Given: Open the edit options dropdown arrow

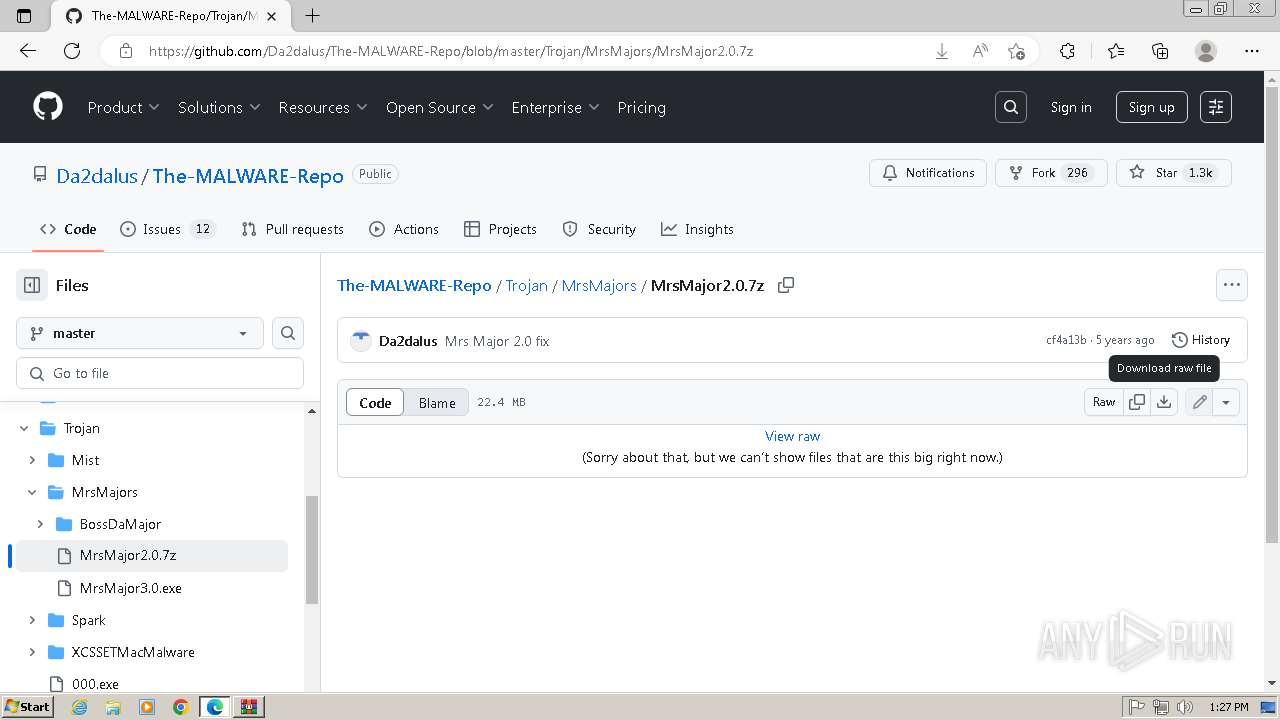Looking at the screenshot, I should [x=1226, y=402].
